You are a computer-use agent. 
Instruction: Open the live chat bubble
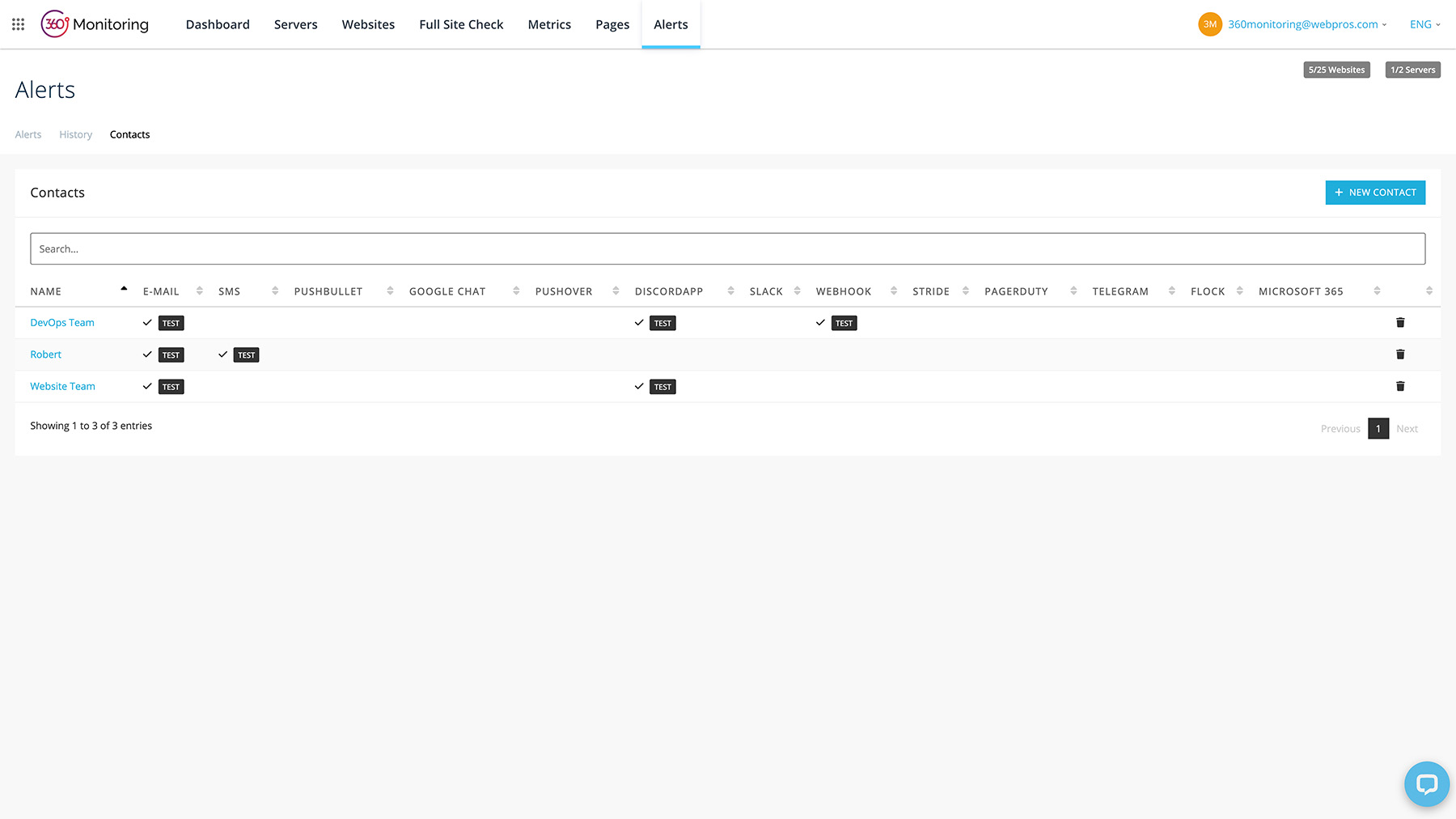[x=1426, y=783]
